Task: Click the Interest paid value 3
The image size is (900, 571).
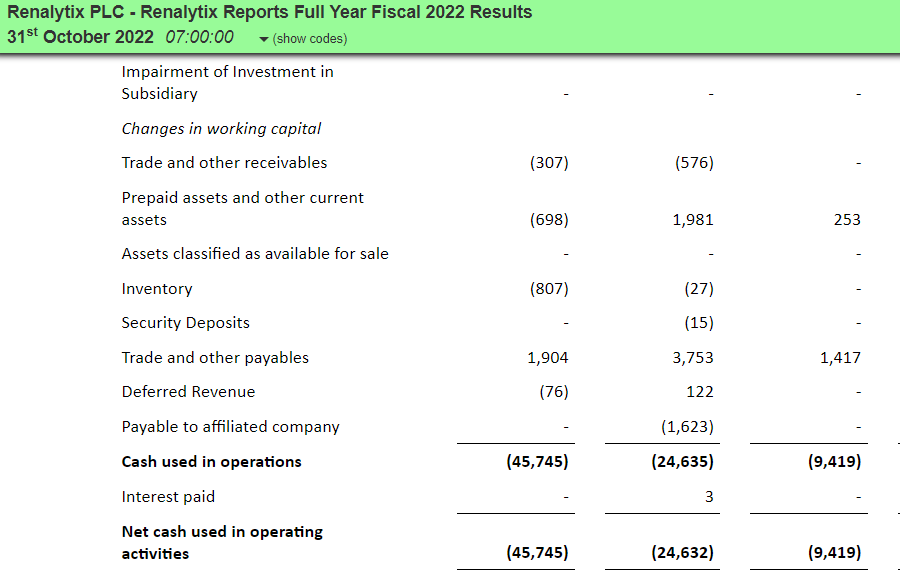Action: [x=709, y=496]
